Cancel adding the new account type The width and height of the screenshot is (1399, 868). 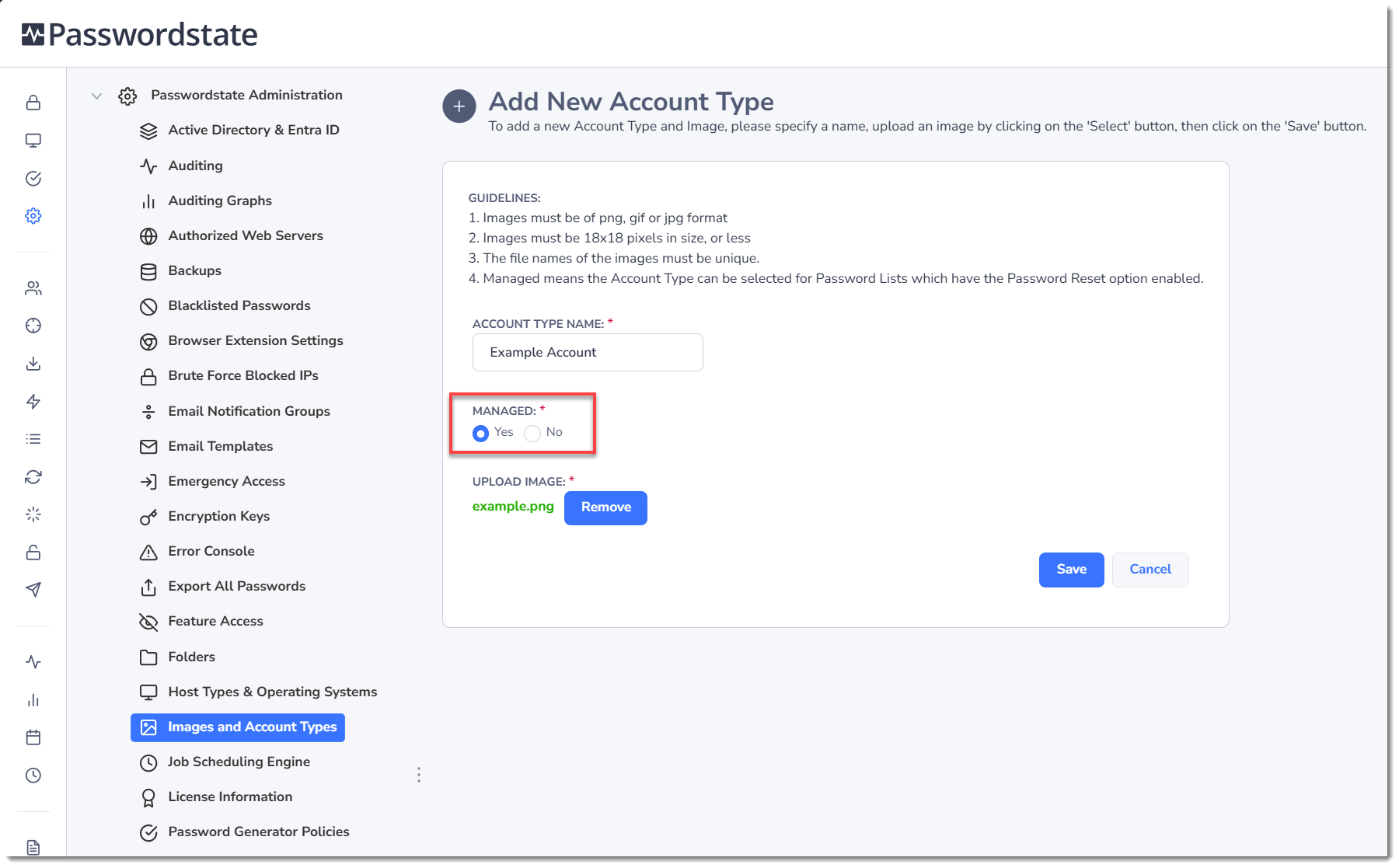coord(1150,570)
